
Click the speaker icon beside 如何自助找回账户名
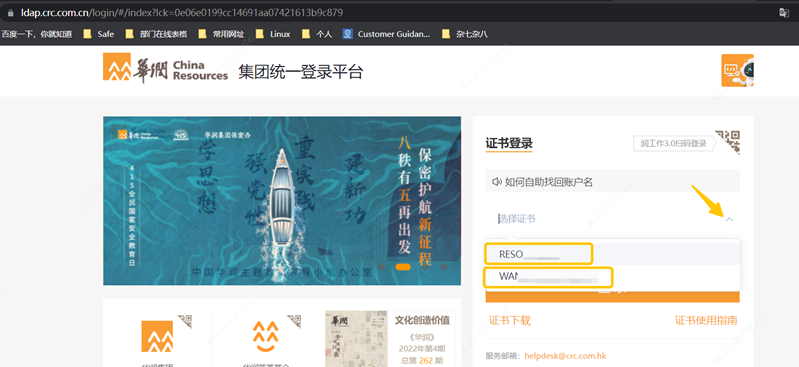[x=496, y=182]
